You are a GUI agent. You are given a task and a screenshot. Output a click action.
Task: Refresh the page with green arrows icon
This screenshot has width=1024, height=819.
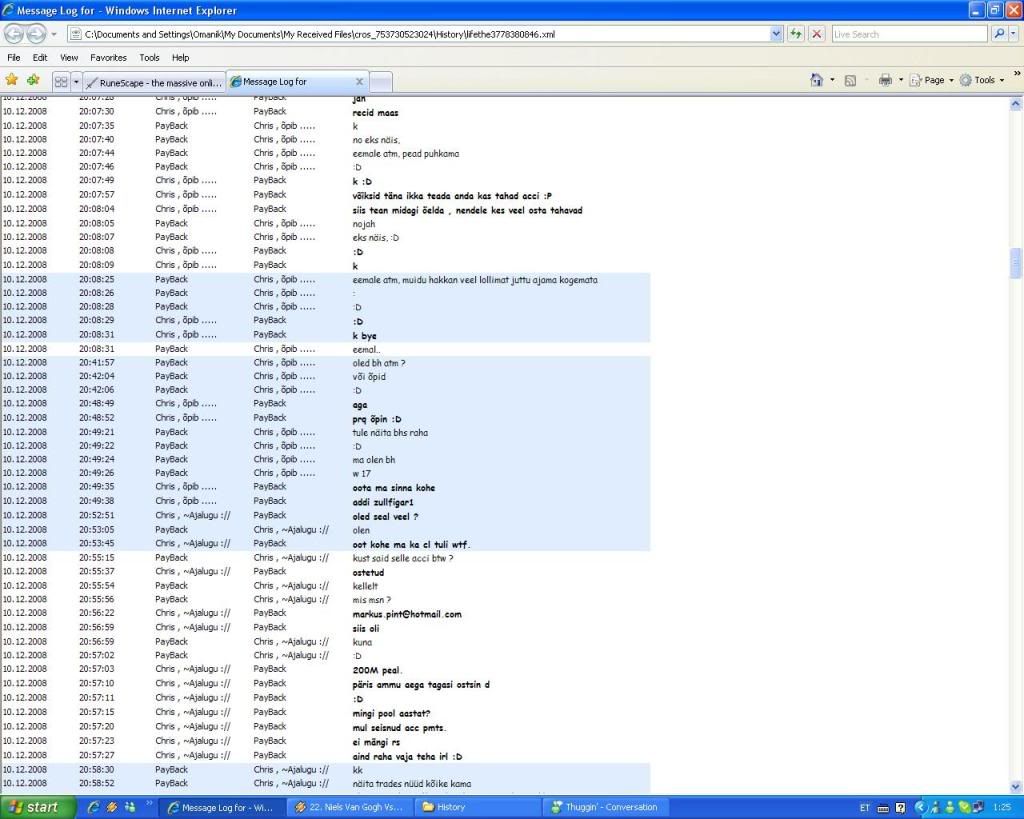click(x=796, y=33)
